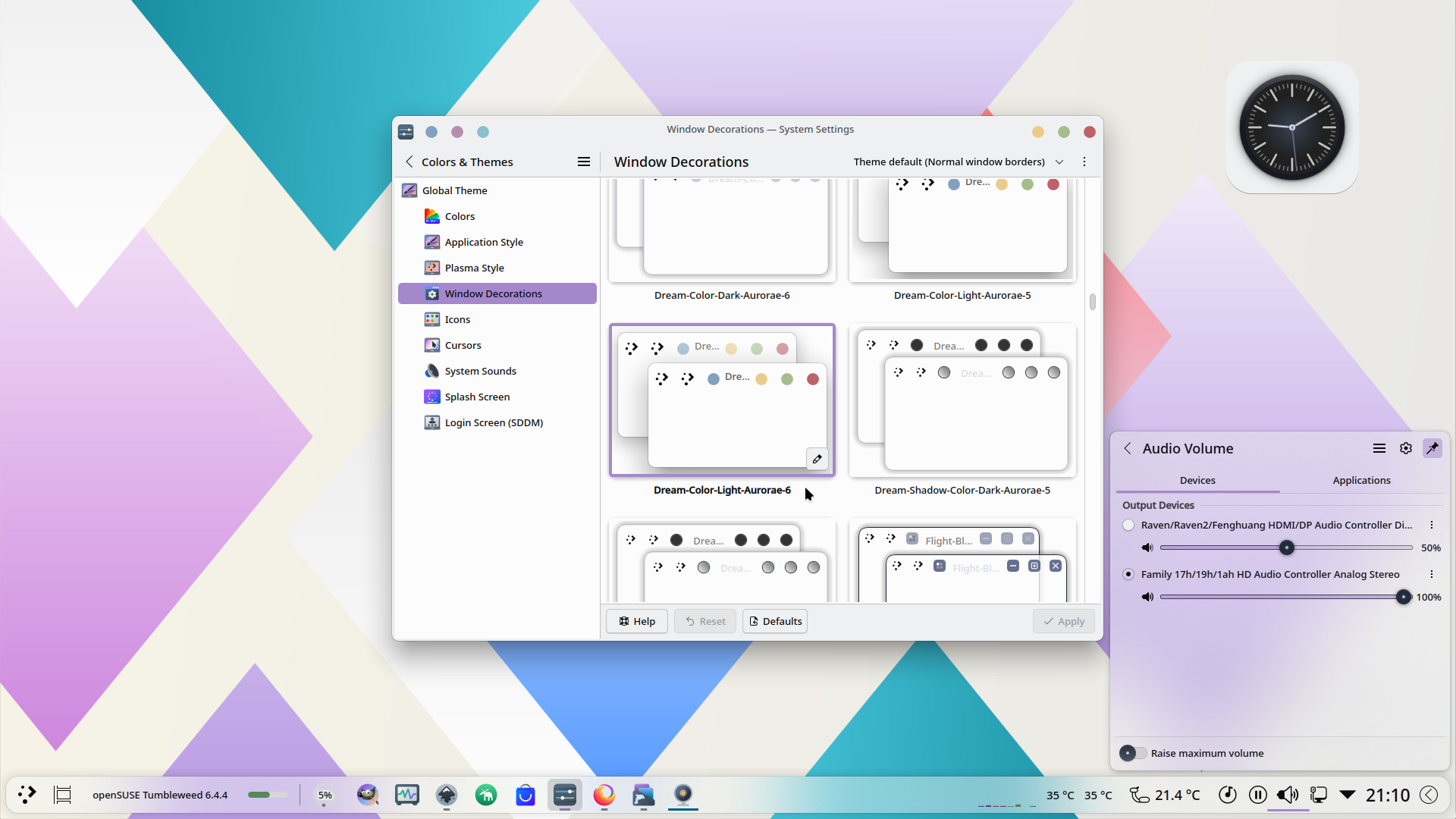Open the system monitor taskbar icon

(x=407, y=795)
